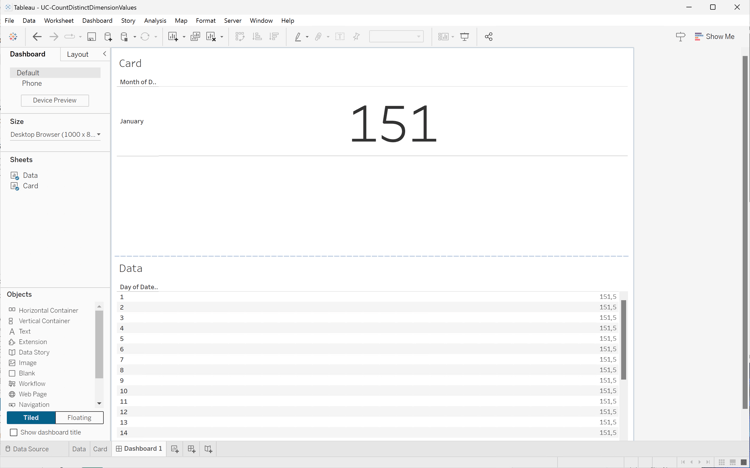Click the new story icon in bottom tabs
Screen dimensions: 750x468
[208, 449]
